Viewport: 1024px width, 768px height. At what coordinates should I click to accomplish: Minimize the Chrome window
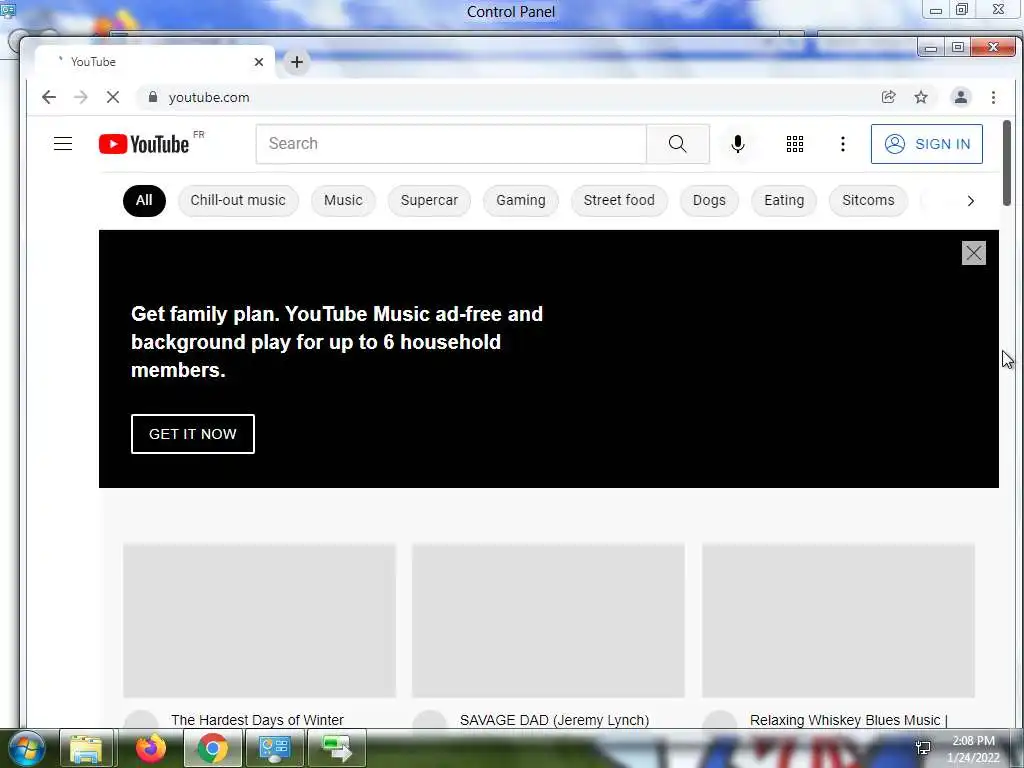pos(931,47)
